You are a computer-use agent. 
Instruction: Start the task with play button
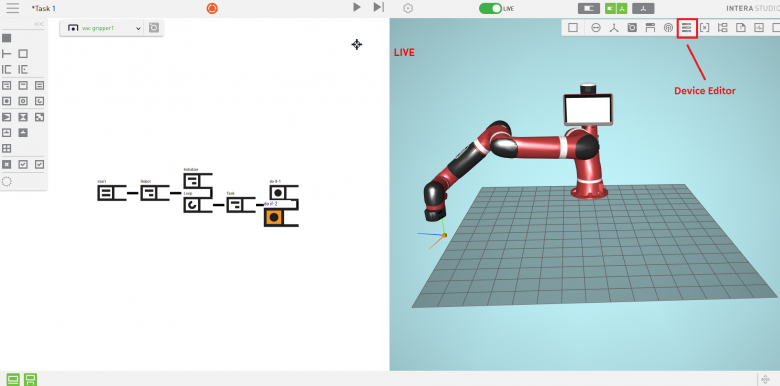tap(357, 7)
